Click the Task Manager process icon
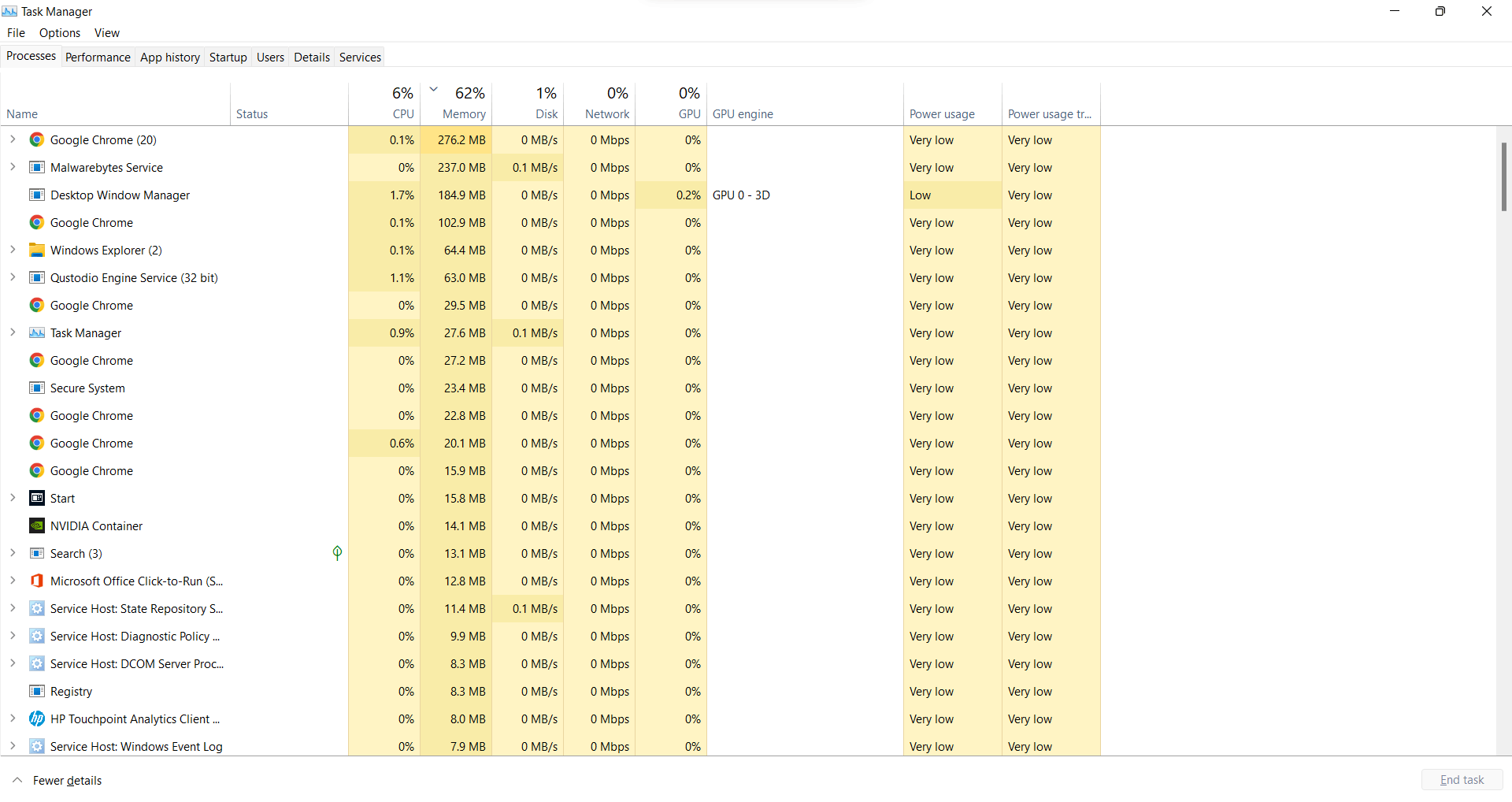 pyautogui.click(x=37, y=333)
